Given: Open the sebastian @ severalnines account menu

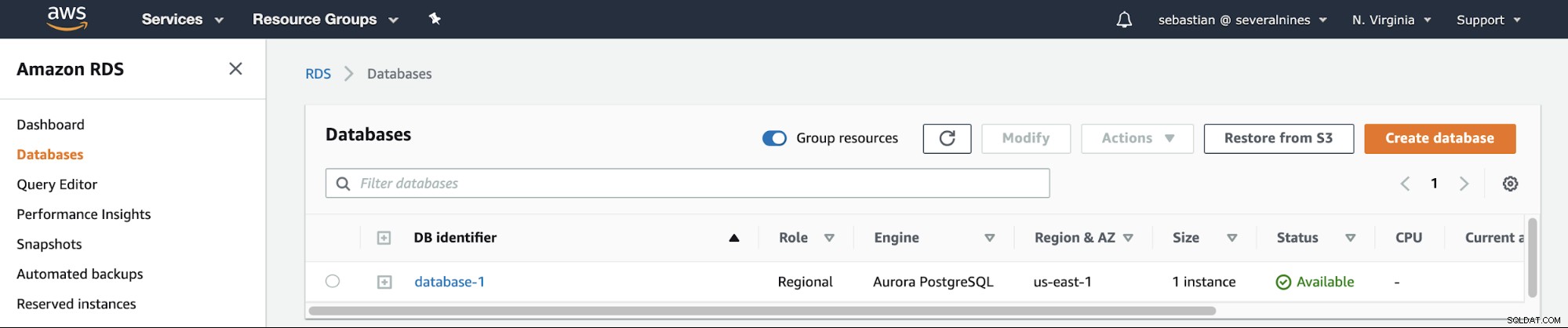Looking at the screenshot, I should point(1242,20).
